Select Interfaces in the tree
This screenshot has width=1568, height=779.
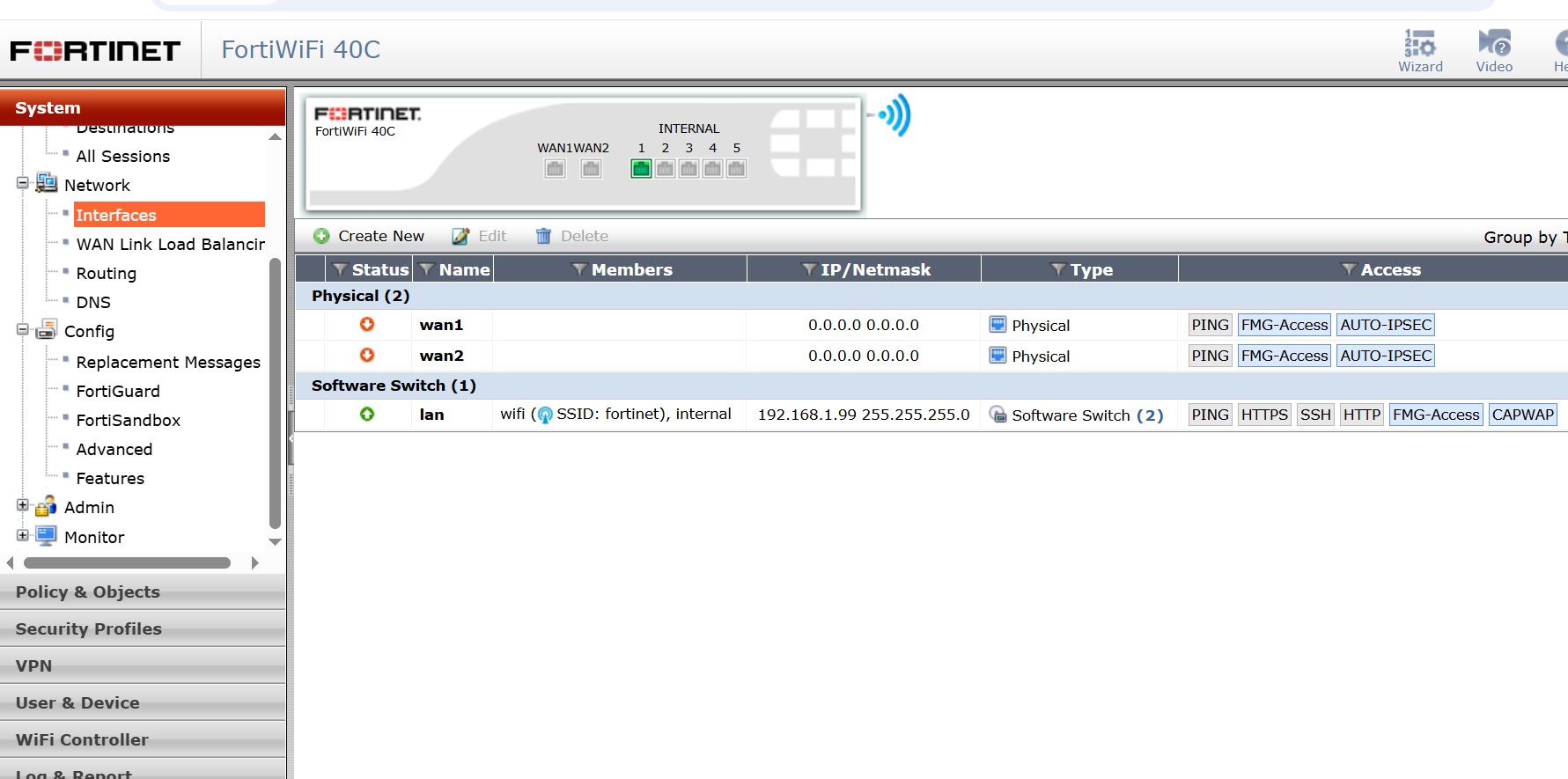click(x=169, y=215)
